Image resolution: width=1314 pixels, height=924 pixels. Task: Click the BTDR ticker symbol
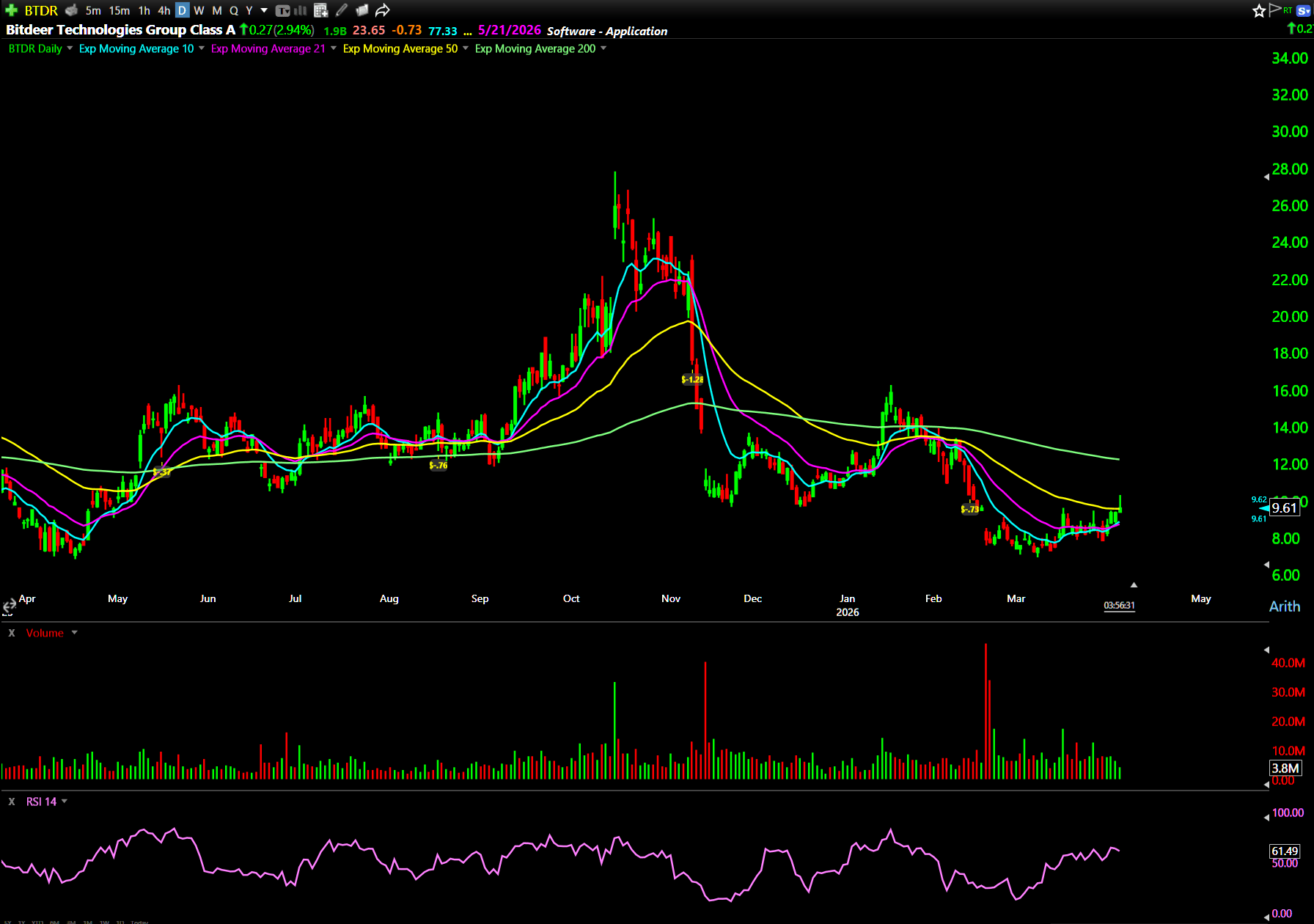(41, 10)
